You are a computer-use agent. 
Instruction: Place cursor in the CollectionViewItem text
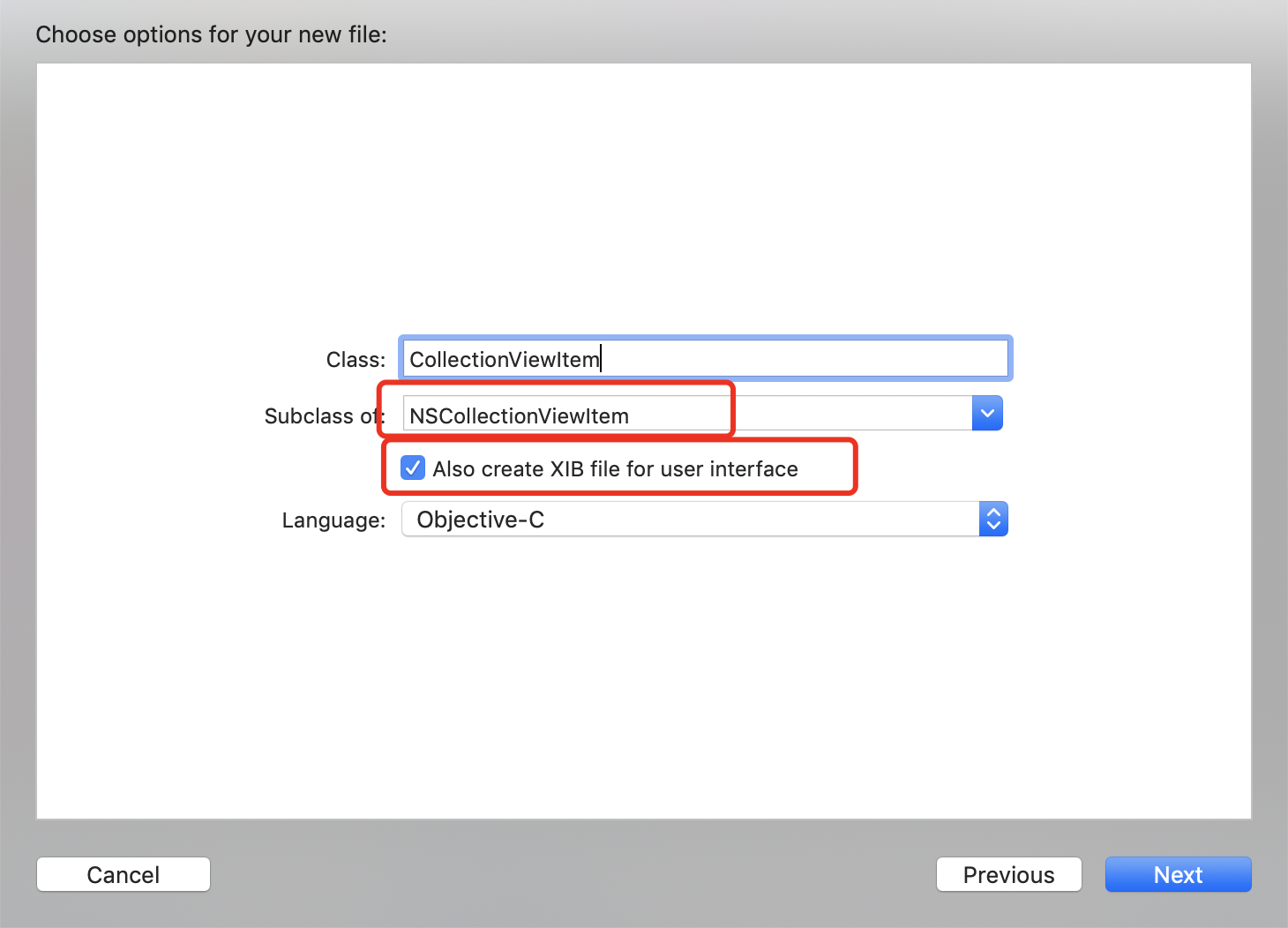coord(505,359)
